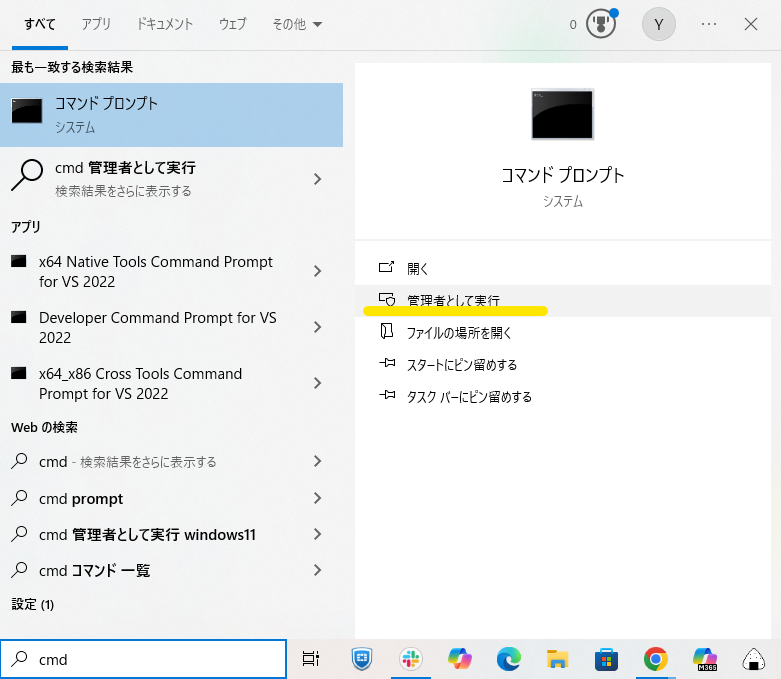The height and width of the screenshot is (679, 781).
Task: Click the magnifier icon beside cmd コマンド 一覧
Action: pos(19,570)
